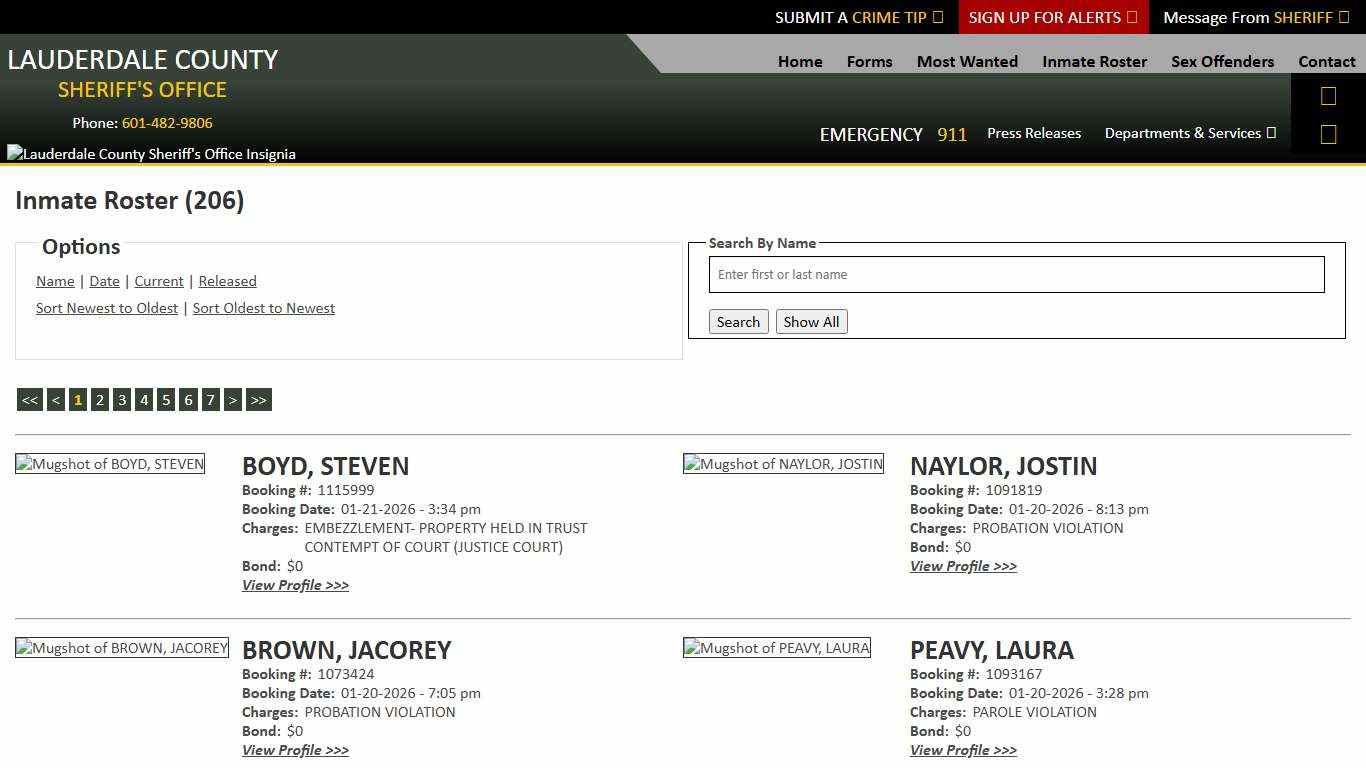
Task: Expand Sign Up For Alerts
Action: pyautogui.click(x=1053, y=17)
